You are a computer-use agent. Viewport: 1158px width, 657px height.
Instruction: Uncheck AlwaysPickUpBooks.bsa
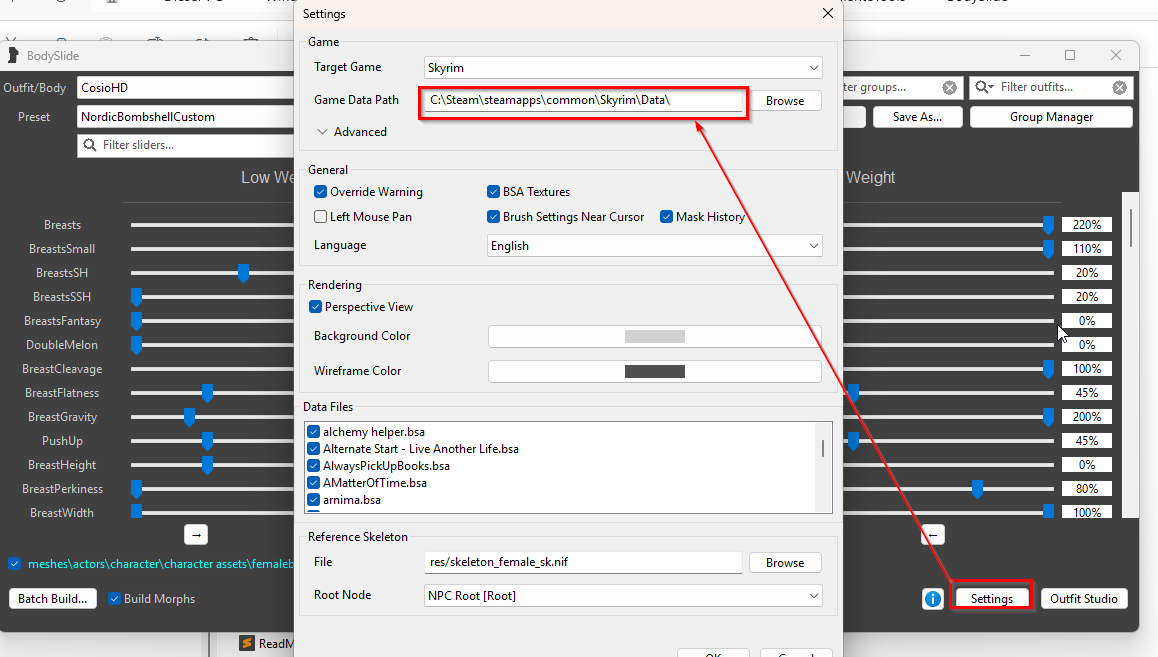click(313, 466)
